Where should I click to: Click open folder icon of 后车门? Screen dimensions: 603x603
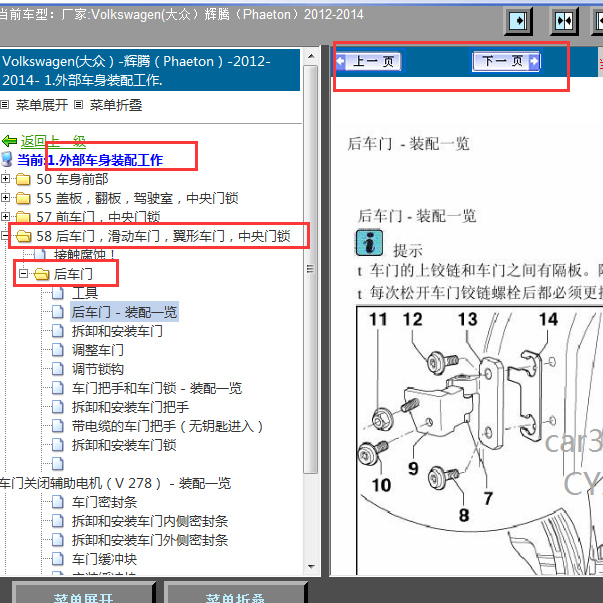42,274
